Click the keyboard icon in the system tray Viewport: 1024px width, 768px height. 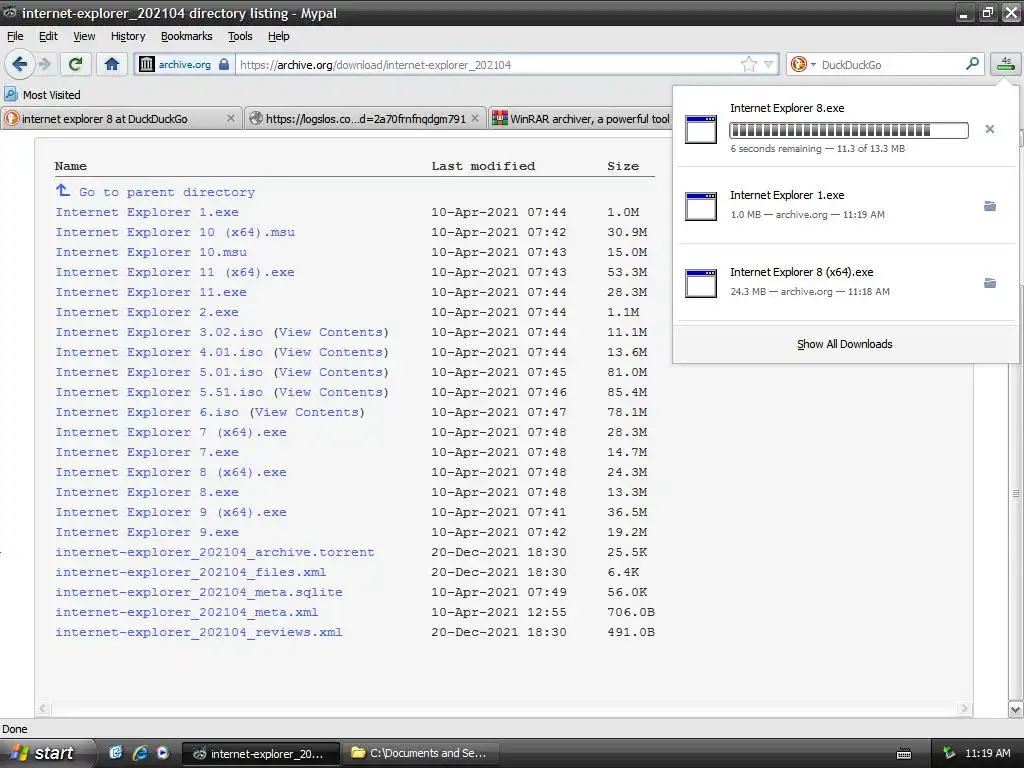tap(904, 754)
